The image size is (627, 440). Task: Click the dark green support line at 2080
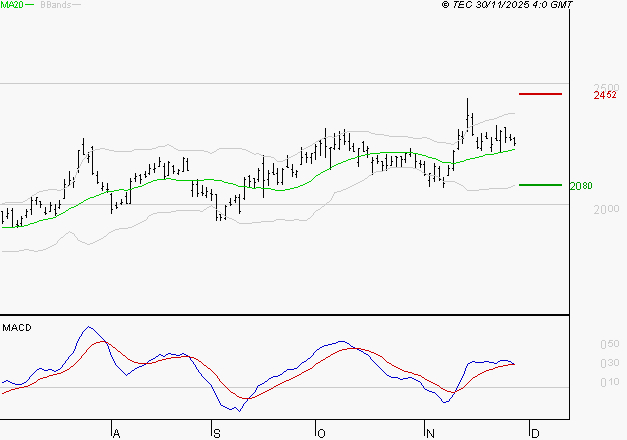tap(540, 185)
